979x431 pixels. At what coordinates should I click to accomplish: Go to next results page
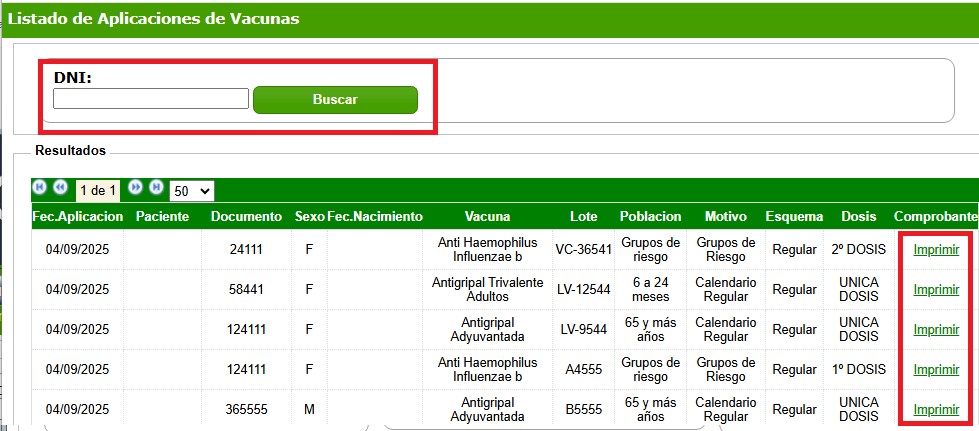pos(136,187)
